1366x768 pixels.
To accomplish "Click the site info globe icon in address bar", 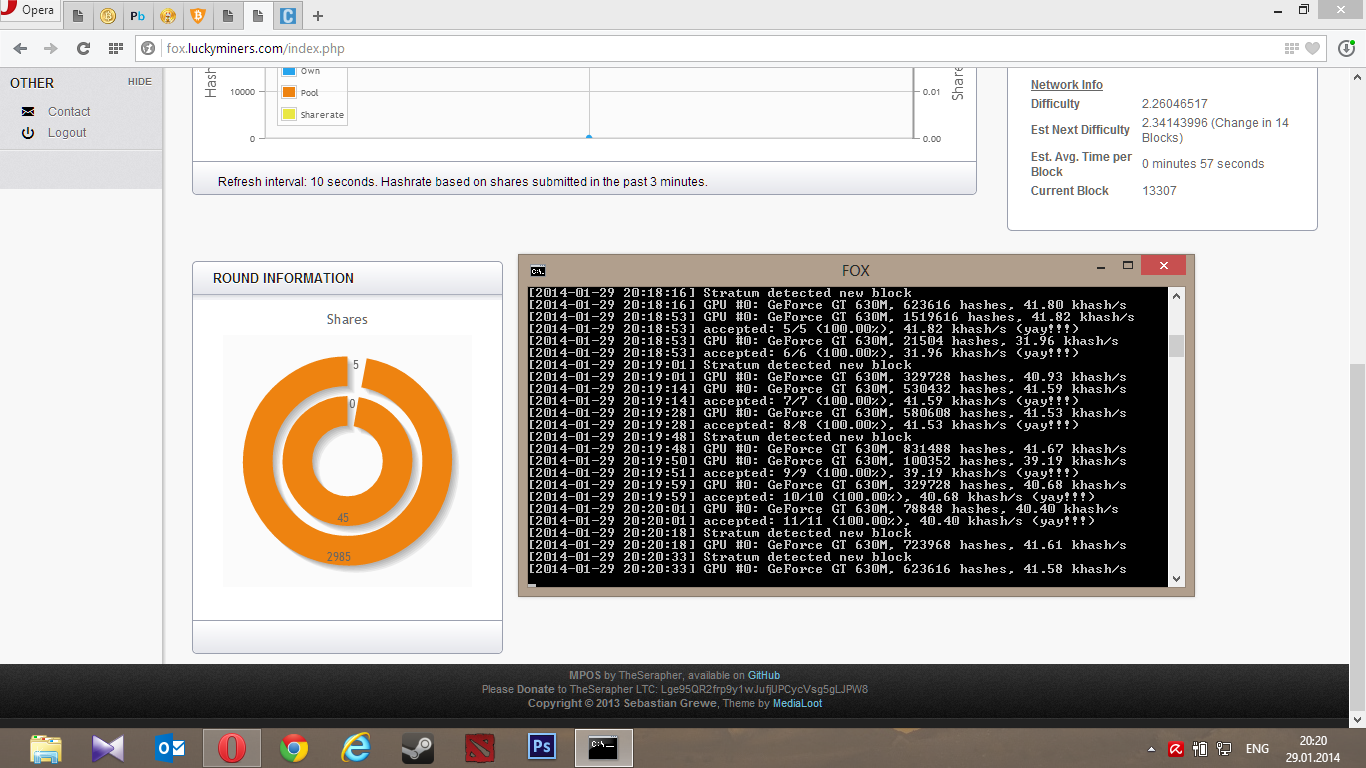I will (149, 48).
